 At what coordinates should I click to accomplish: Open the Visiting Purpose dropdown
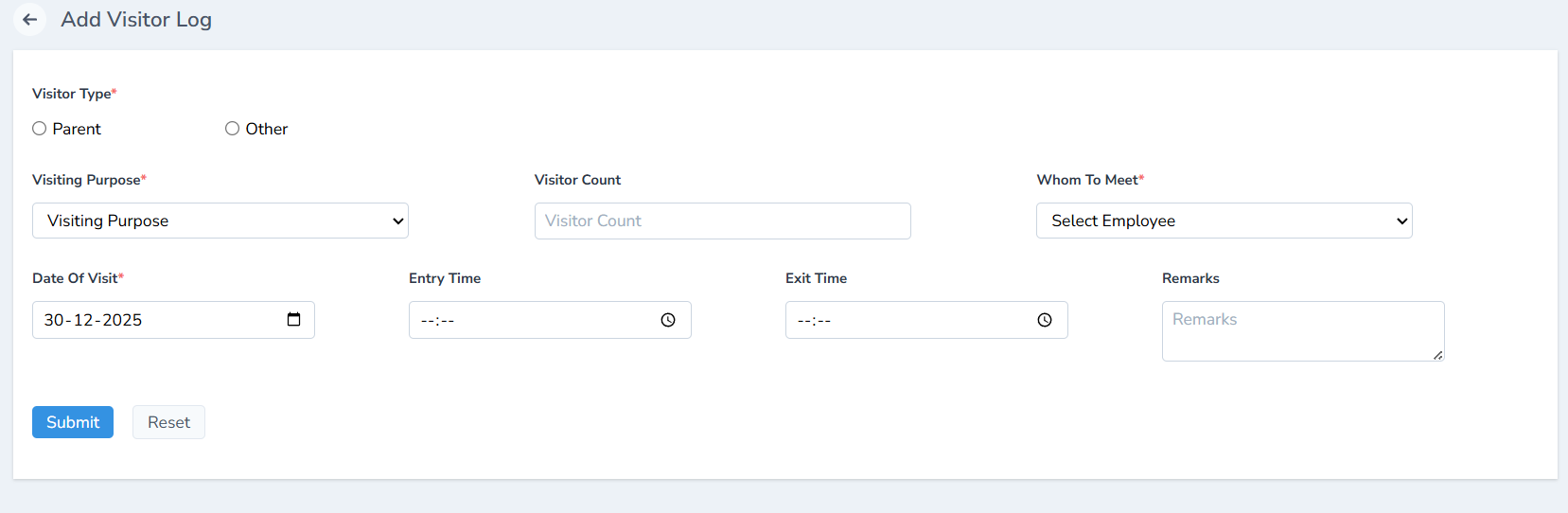point(220,221)
